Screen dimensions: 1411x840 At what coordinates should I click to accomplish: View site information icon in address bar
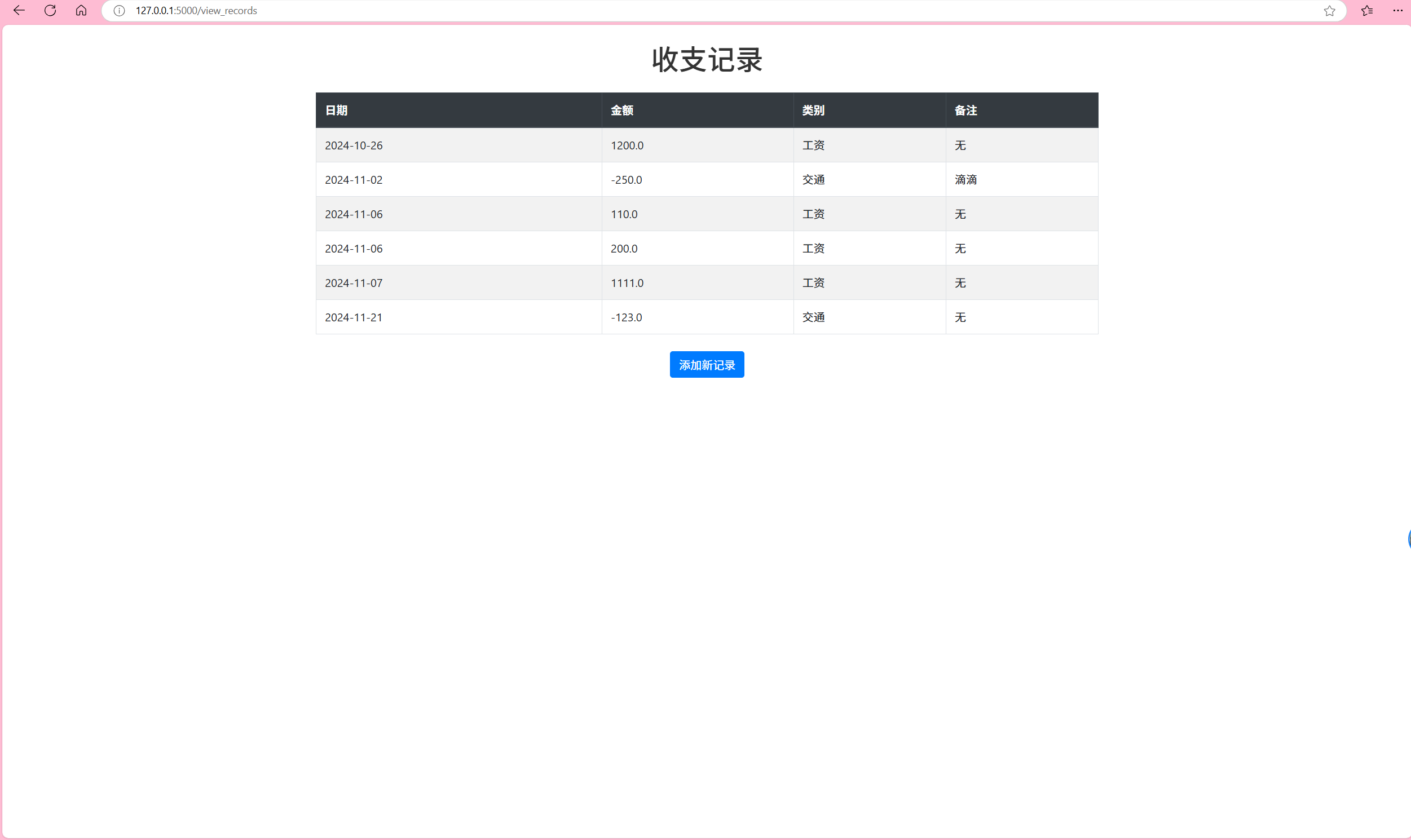point(119,11)
